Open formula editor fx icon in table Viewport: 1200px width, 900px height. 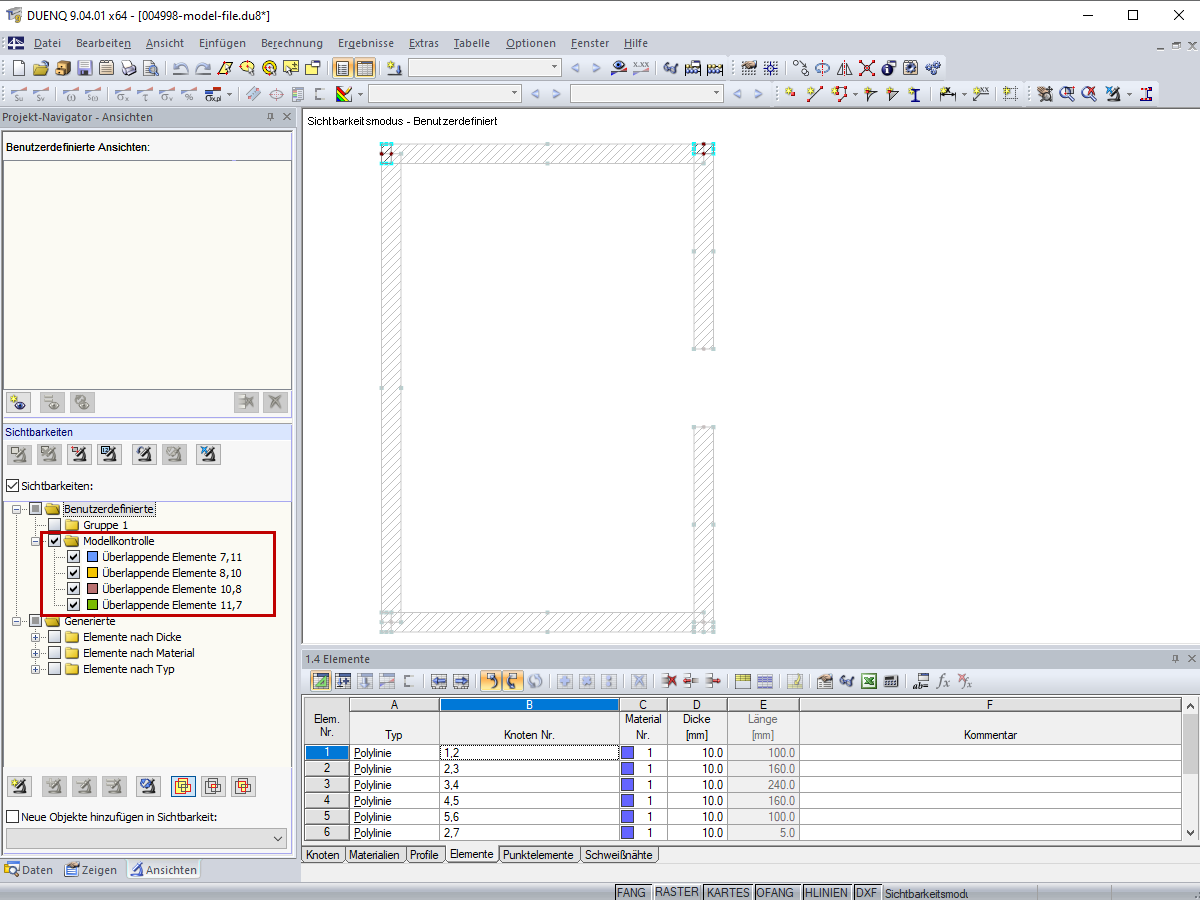point(943,681)
